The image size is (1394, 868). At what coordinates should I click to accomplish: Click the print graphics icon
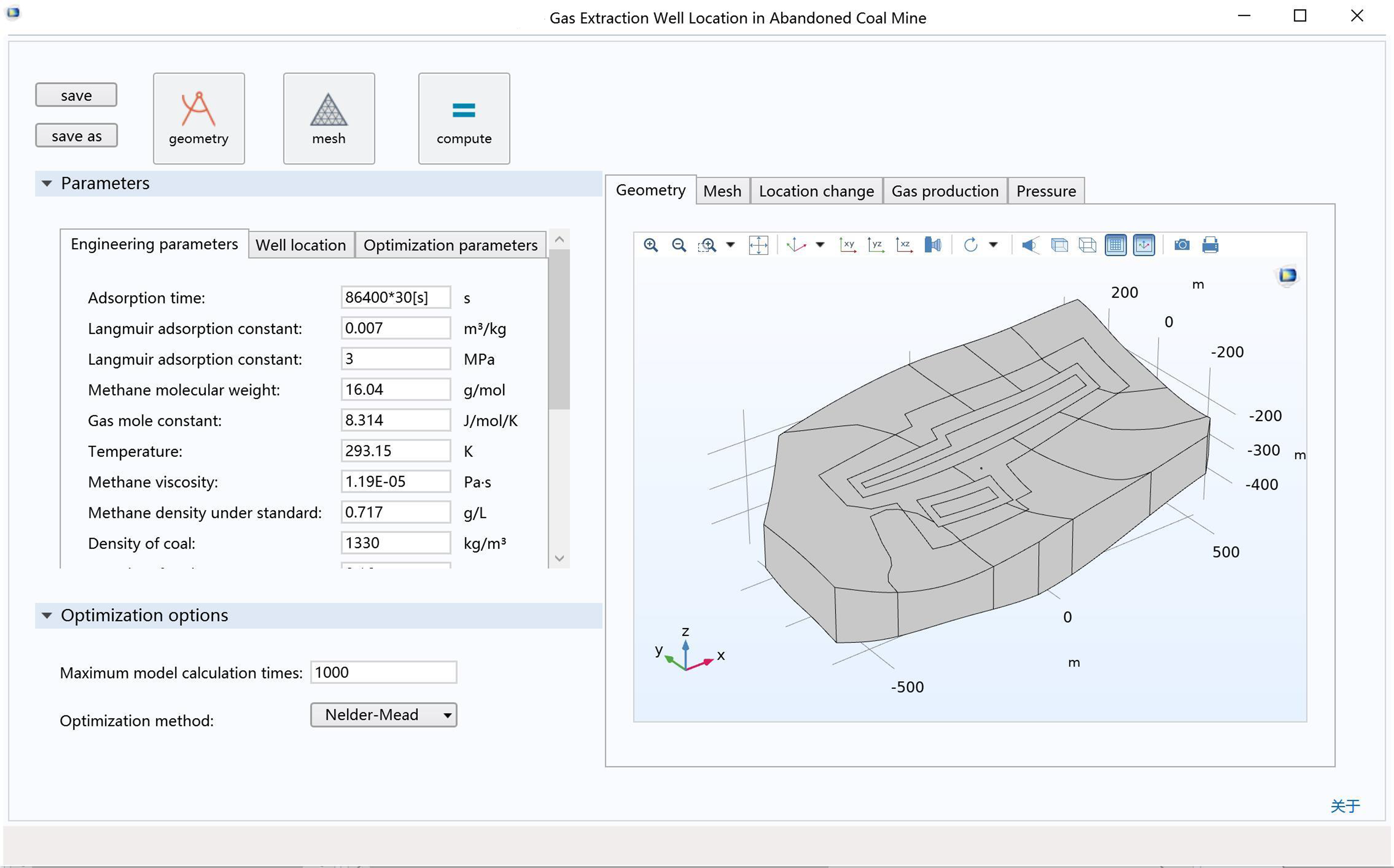point(1210,245)
